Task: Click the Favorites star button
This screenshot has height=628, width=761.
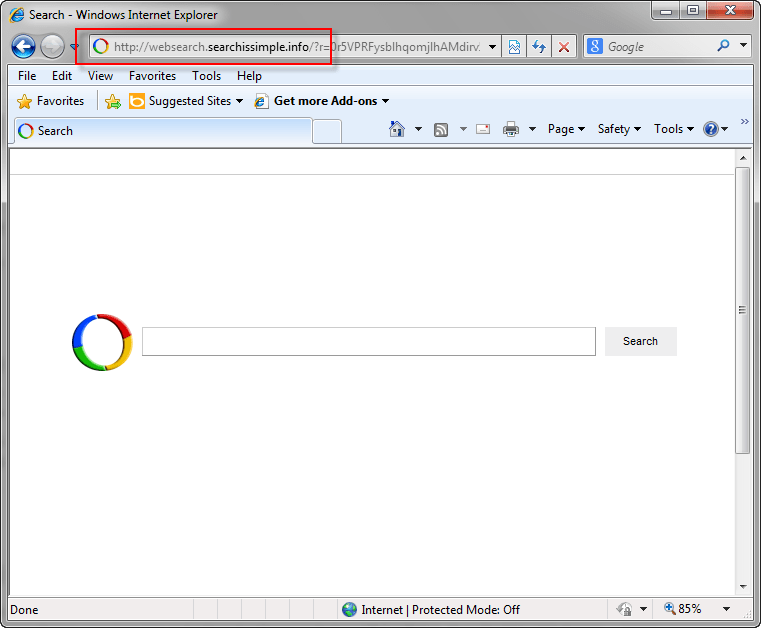Action: tap(50, 101)
